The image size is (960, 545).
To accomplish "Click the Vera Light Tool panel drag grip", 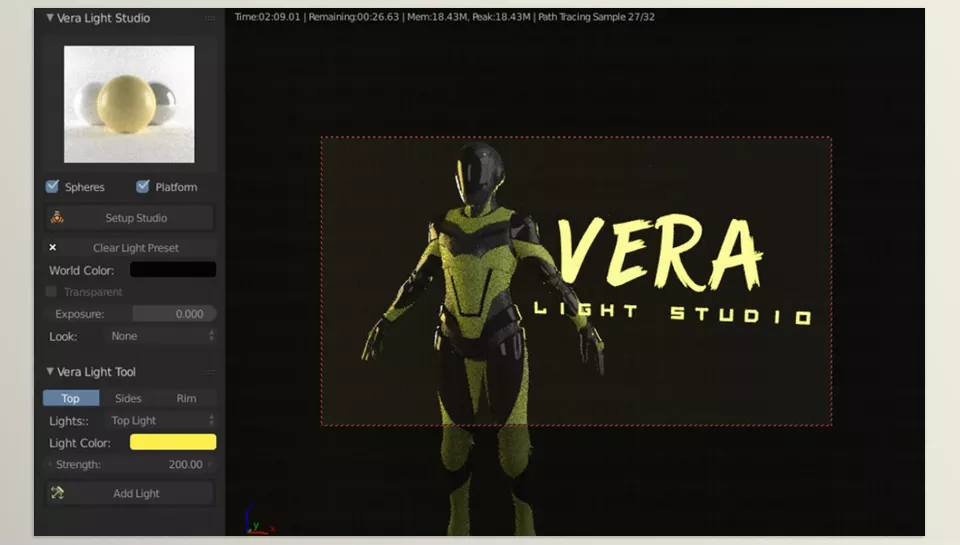I will pyautogui.click(x=210, y=372).
